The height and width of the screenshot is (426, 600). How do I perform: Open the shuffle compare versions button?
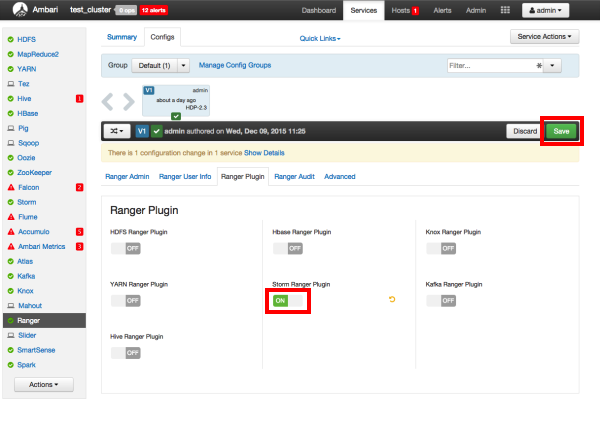click(x=117, y=131)
